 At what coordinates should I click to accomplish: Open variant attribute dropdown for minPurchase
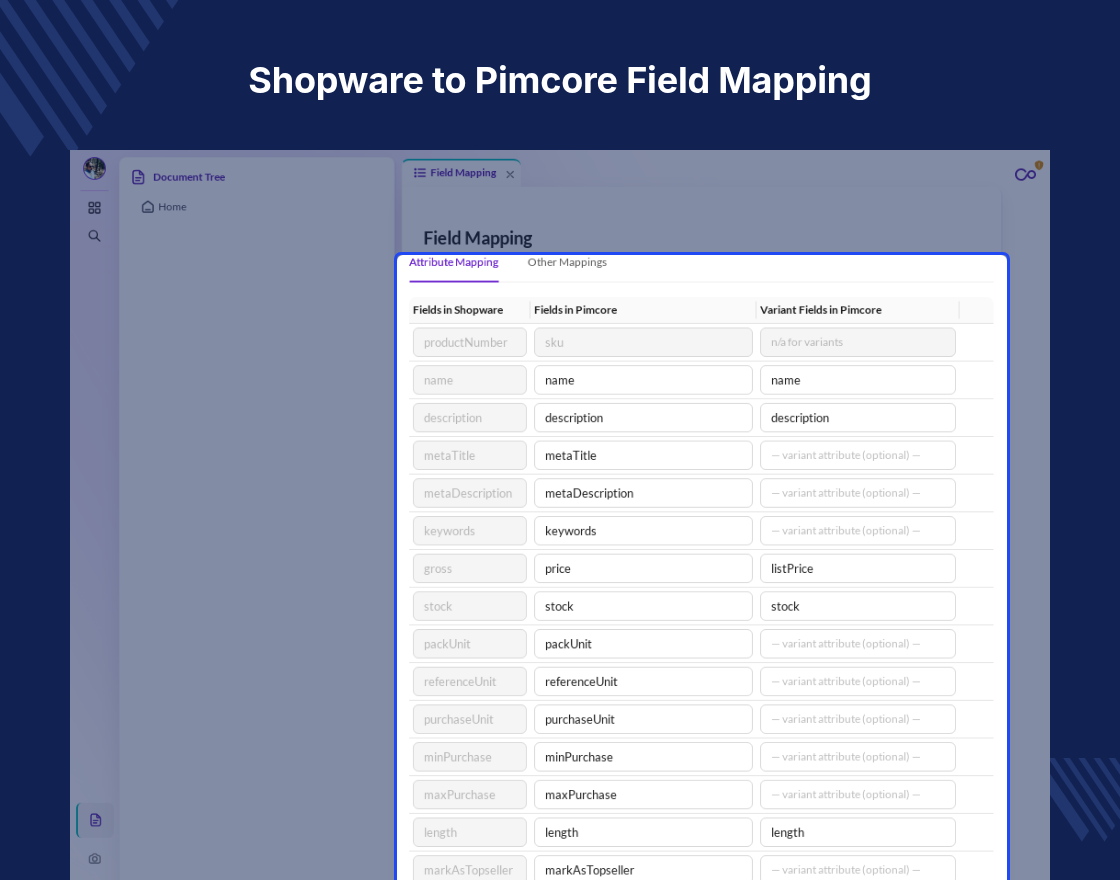(857, 757)
